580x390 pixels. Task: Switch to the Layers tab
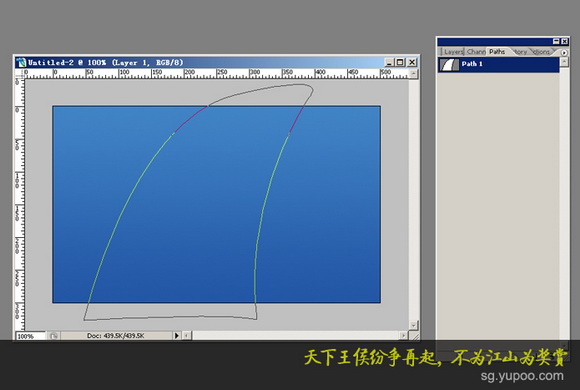click(x=453, y=52)
